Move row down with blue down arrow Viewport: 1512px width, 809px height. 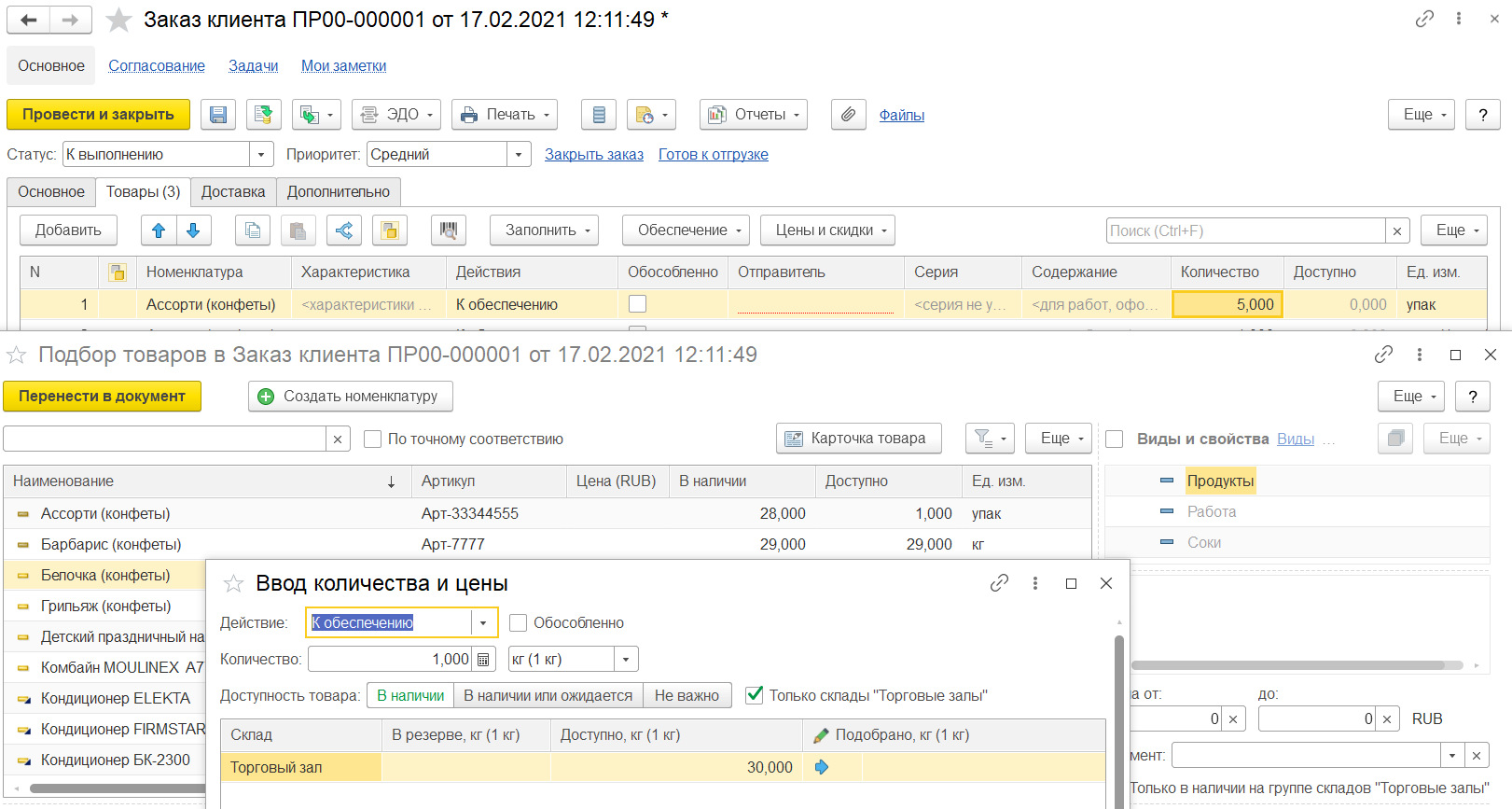(193, 230)
